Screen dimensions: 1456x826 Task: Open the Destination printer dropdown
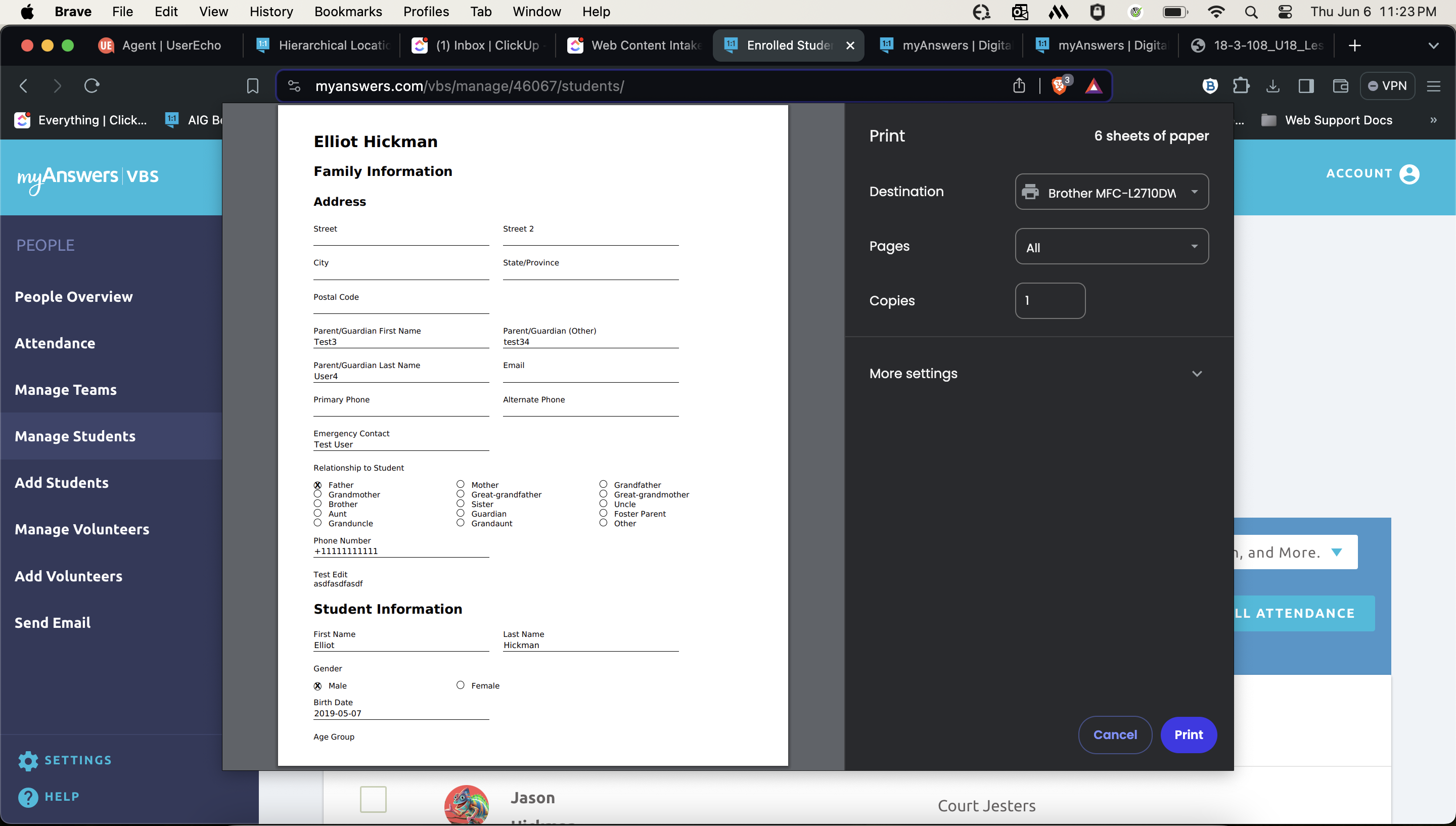coord(1111,192)
